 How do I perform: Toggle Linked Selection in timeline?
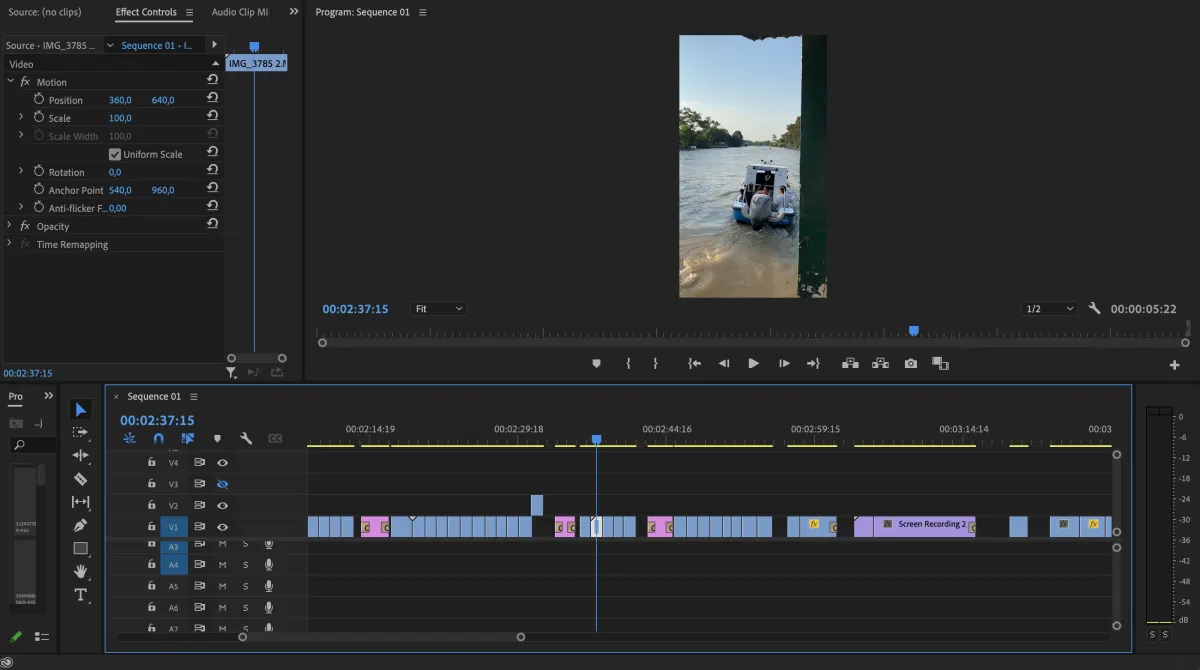pos(187,438)
